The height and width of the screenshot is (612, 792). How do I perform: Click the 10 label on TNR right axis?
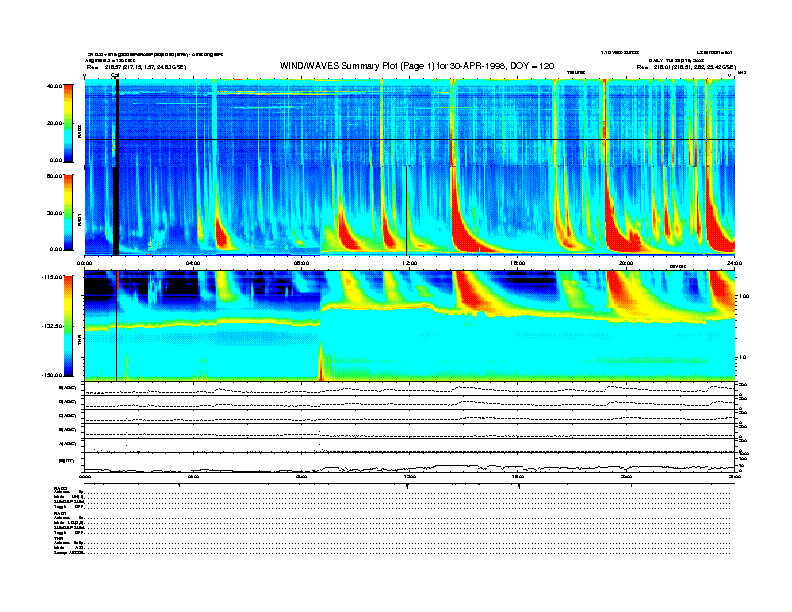point(744,358)
